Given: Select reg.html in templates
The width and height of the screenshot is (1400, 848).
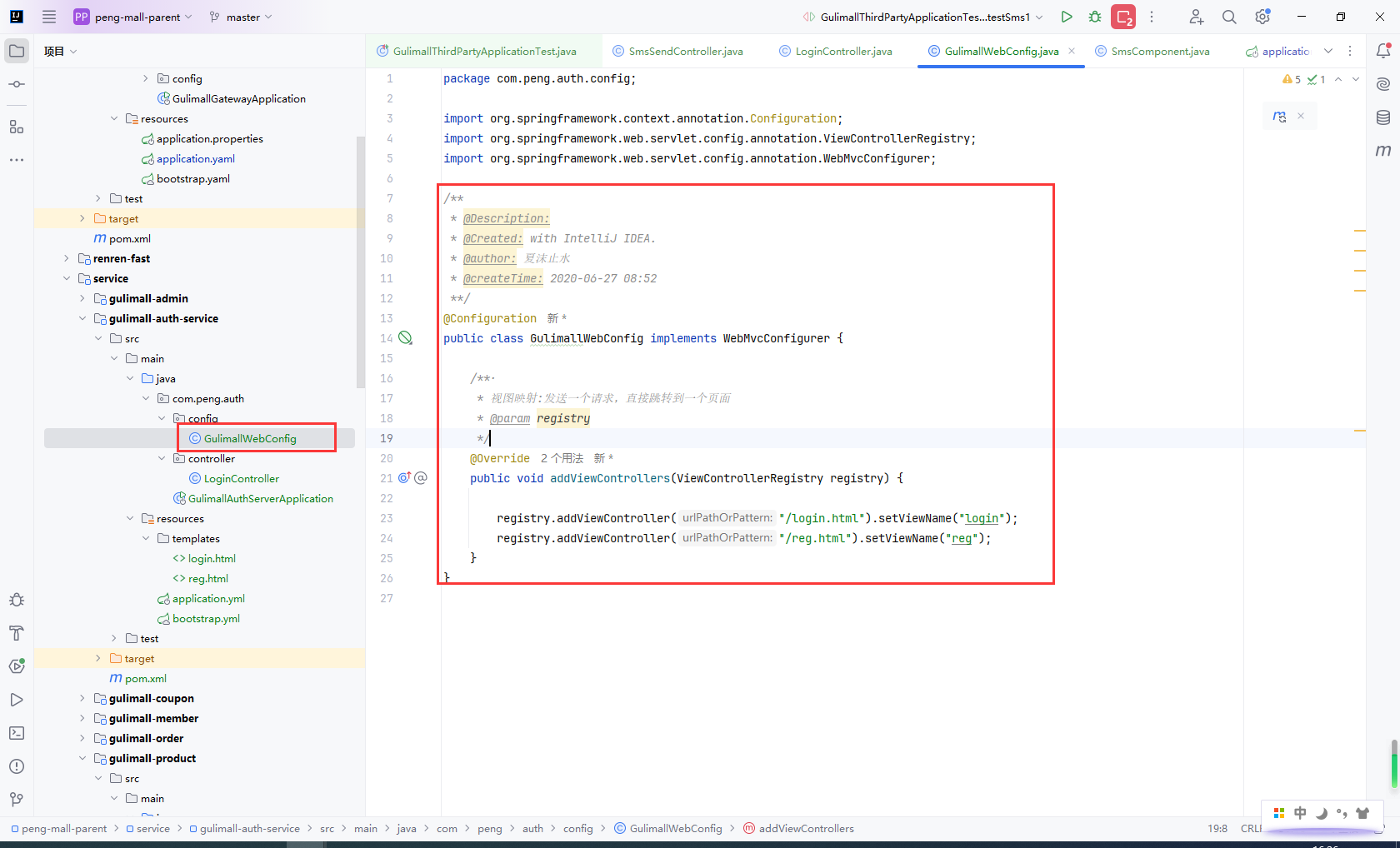Looking at the screenshot, I should 208,578.
